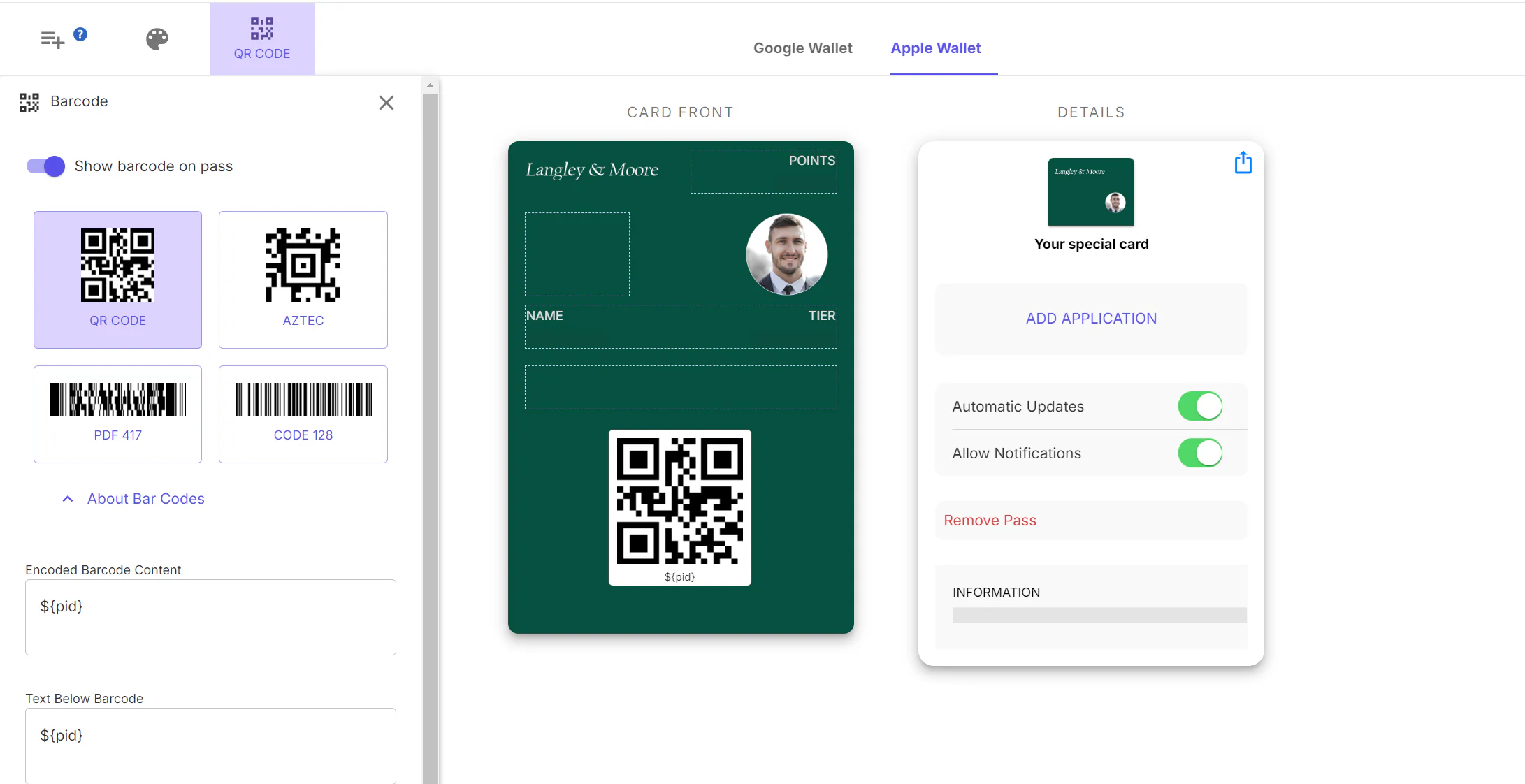Click Remove Pass
The width and height of the screenshot is (1525, 784).
(x=990, y=521)
